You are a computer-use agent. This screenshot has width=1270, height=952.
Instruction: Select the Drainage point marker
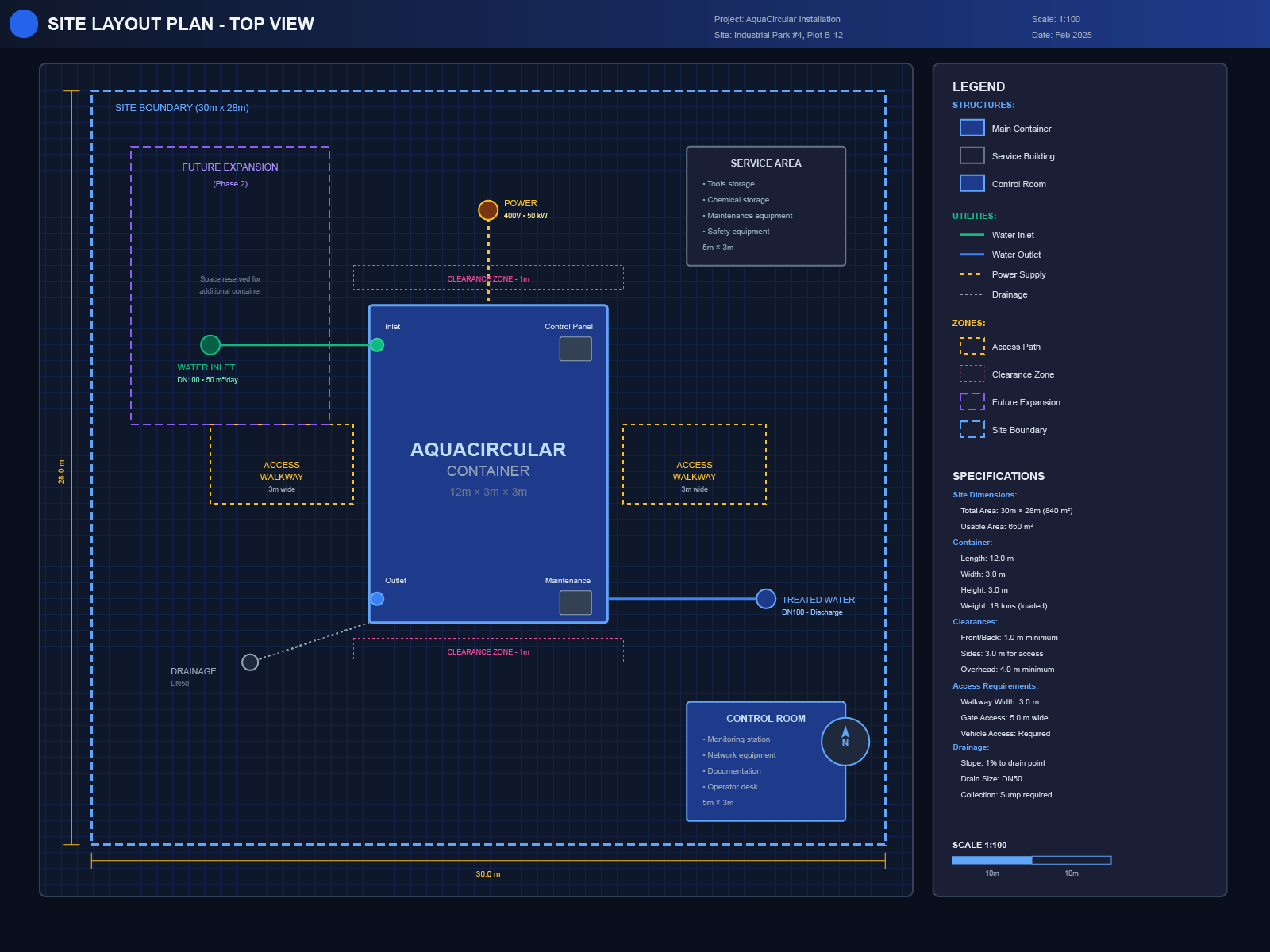point(249,662)
